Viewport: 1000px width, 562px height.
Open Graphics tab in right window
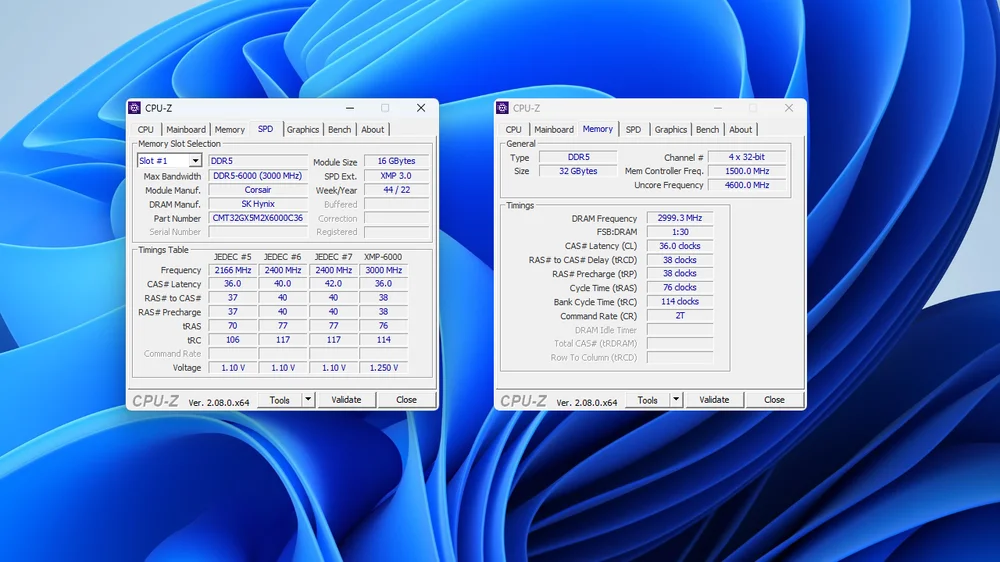[671, 129]
